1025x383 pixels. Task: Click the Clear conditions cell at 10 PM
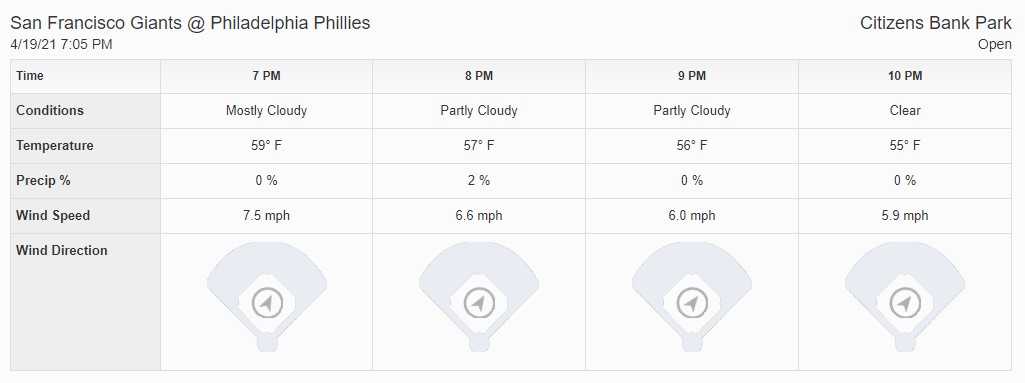[905, 110]
